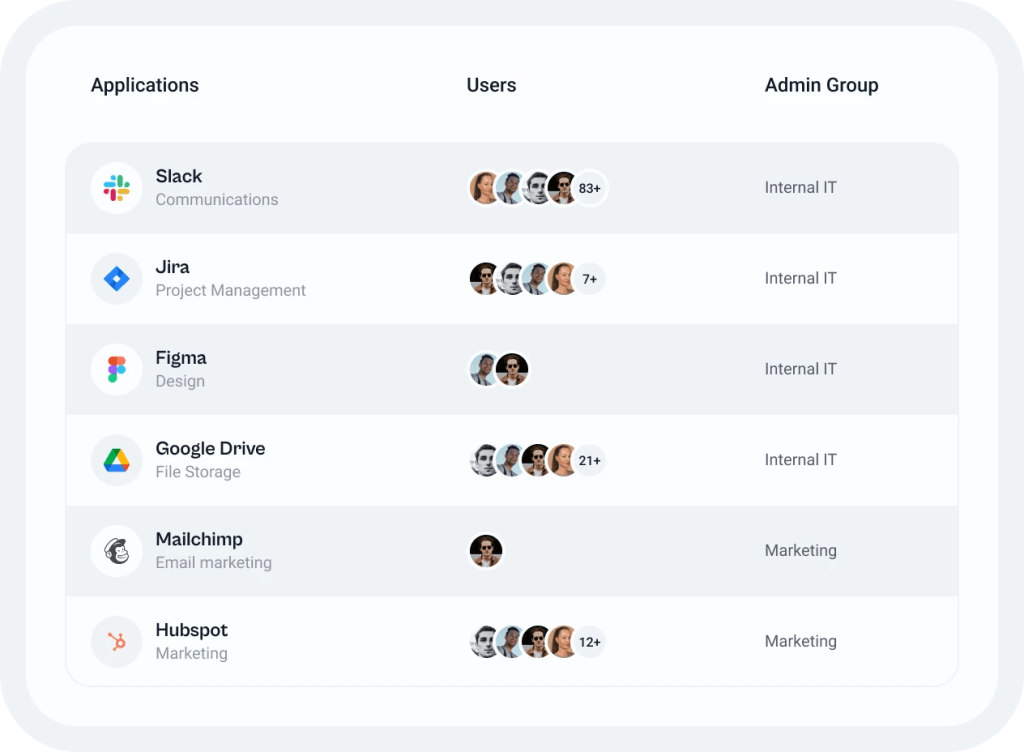
Task: Click the Slack app icon
Action: (x=117, y=188)
